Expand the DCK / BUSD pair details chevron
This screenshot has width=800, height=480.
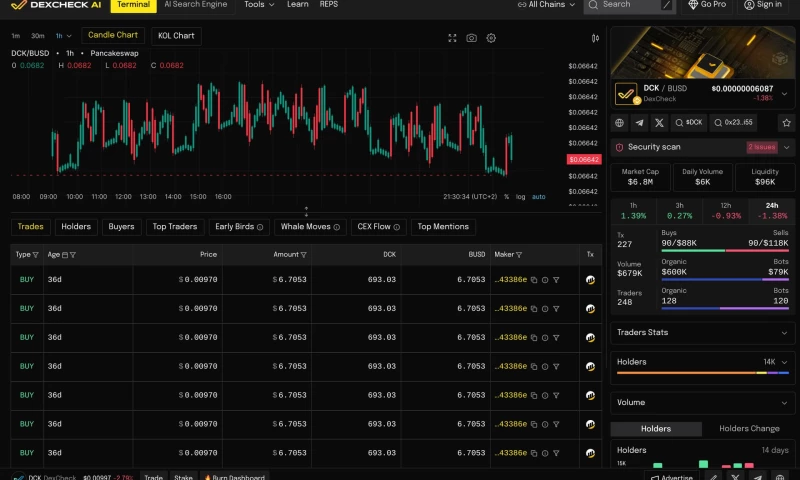[785, 94]
